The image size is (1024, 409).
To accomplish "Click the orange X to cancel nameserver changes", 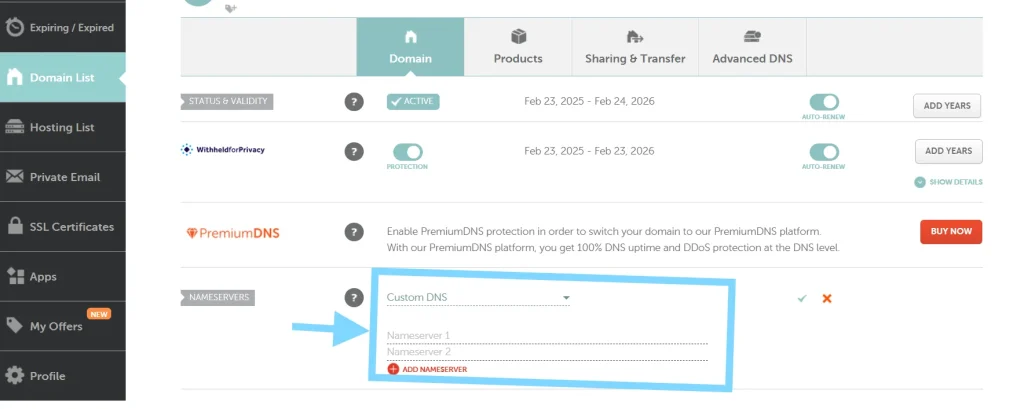I will click(x=827, y=298).
